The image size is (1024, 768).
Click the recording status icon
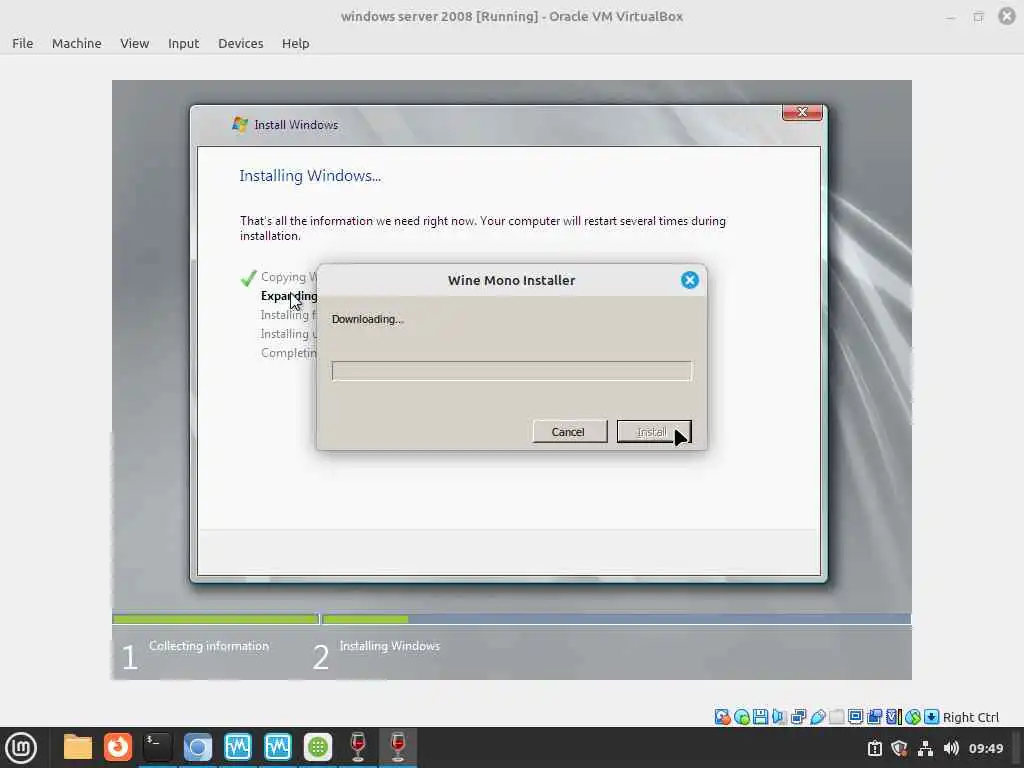874,717
